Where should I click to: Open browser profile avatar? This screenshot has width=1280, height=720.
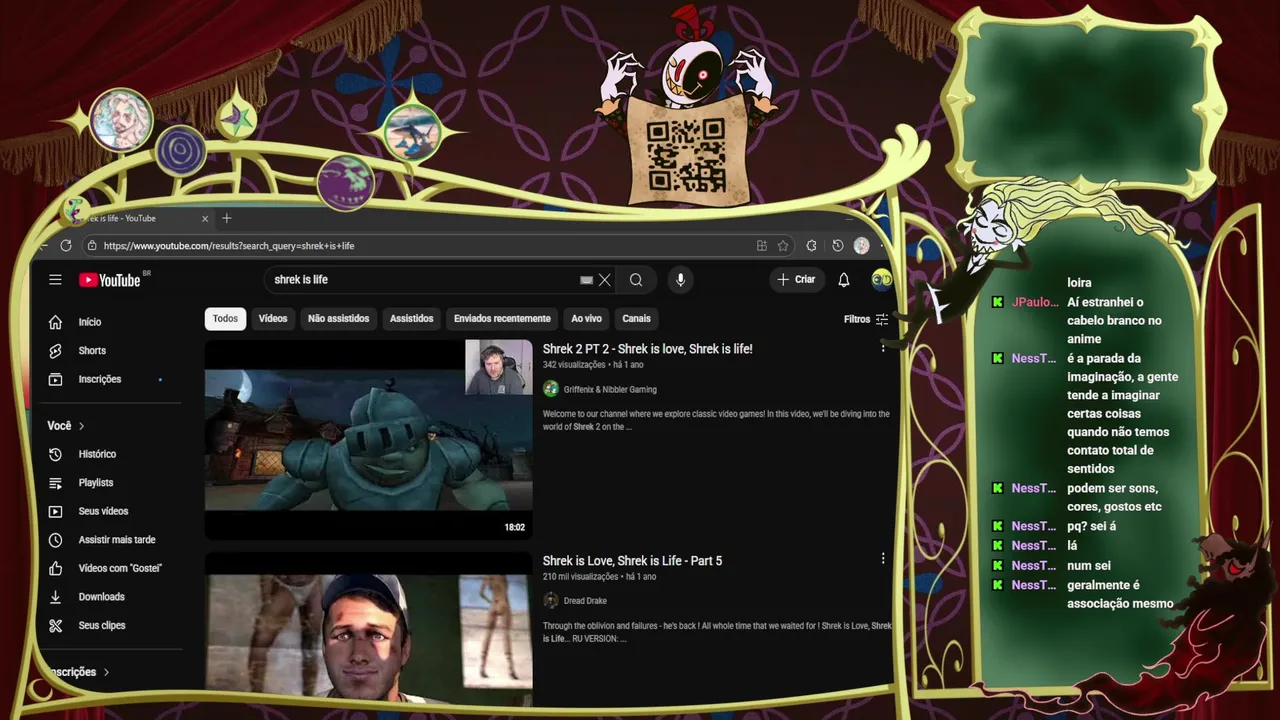(x=861, y=245)
